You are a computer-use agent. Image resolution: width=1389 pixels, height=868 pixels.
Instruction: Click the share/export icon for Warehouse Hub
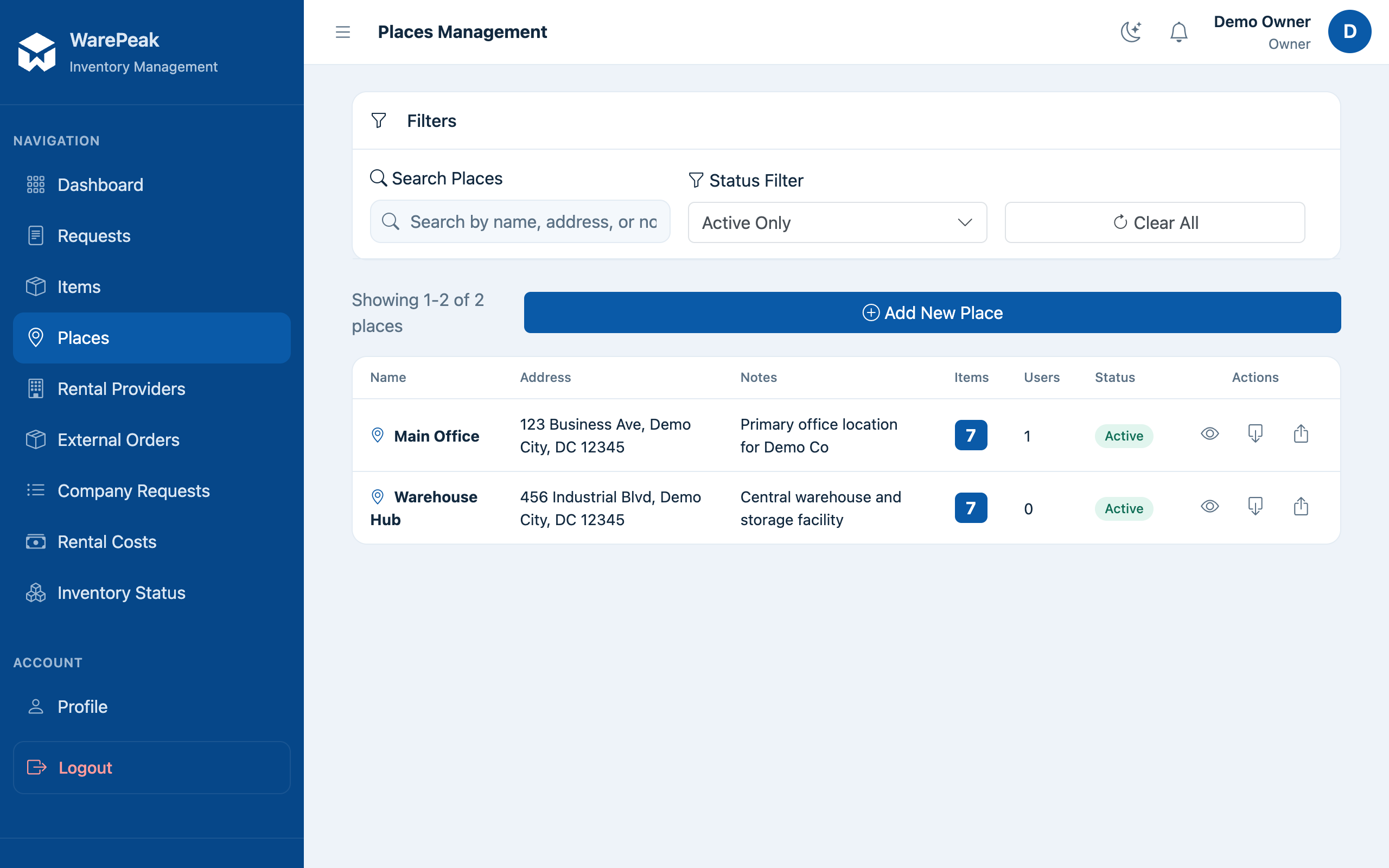click(1301, 507)
